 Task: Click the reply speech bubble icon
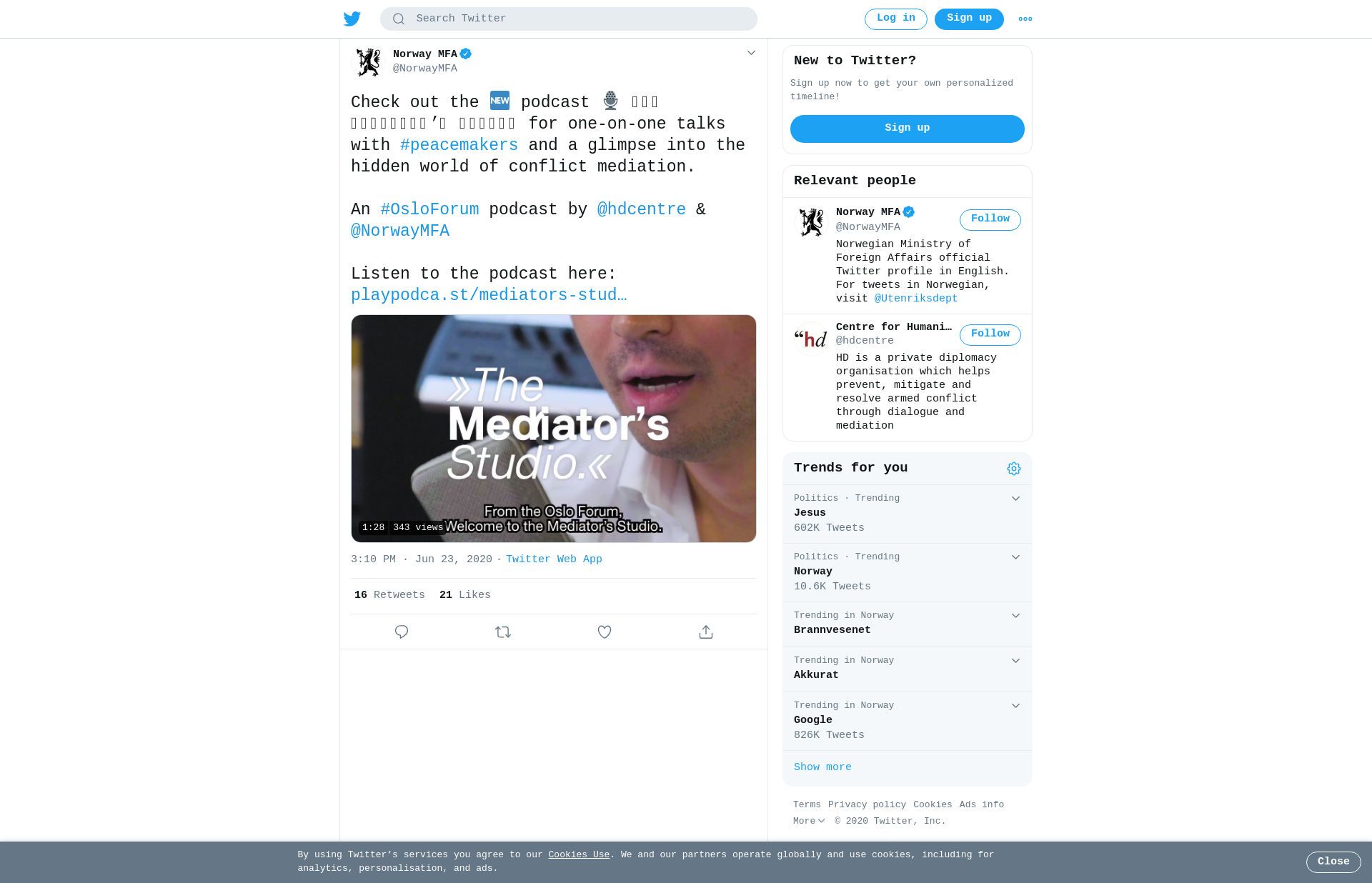402,632
